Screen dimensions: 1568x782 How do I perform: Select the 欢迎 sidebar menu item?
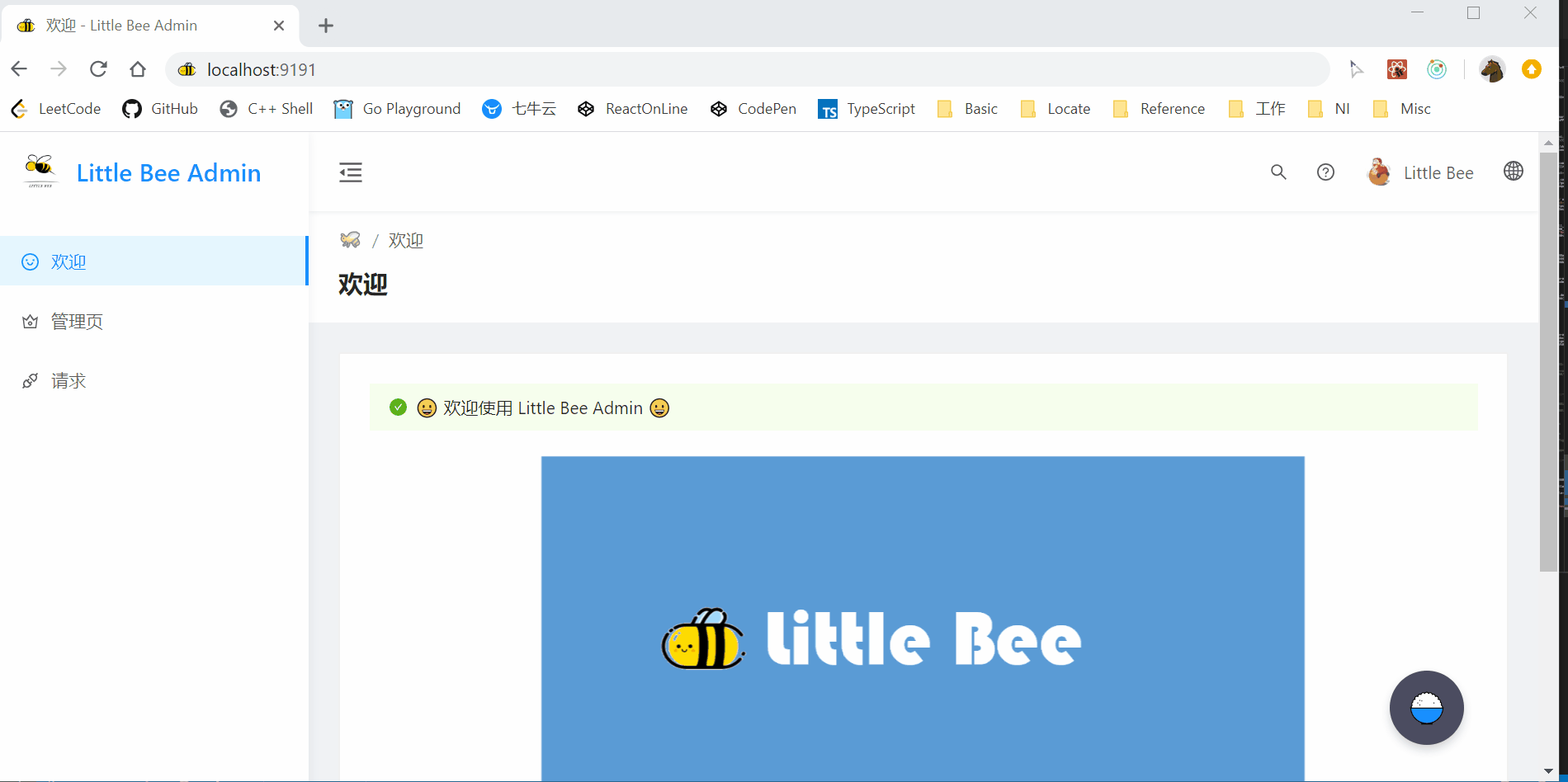tap(153, 261)
